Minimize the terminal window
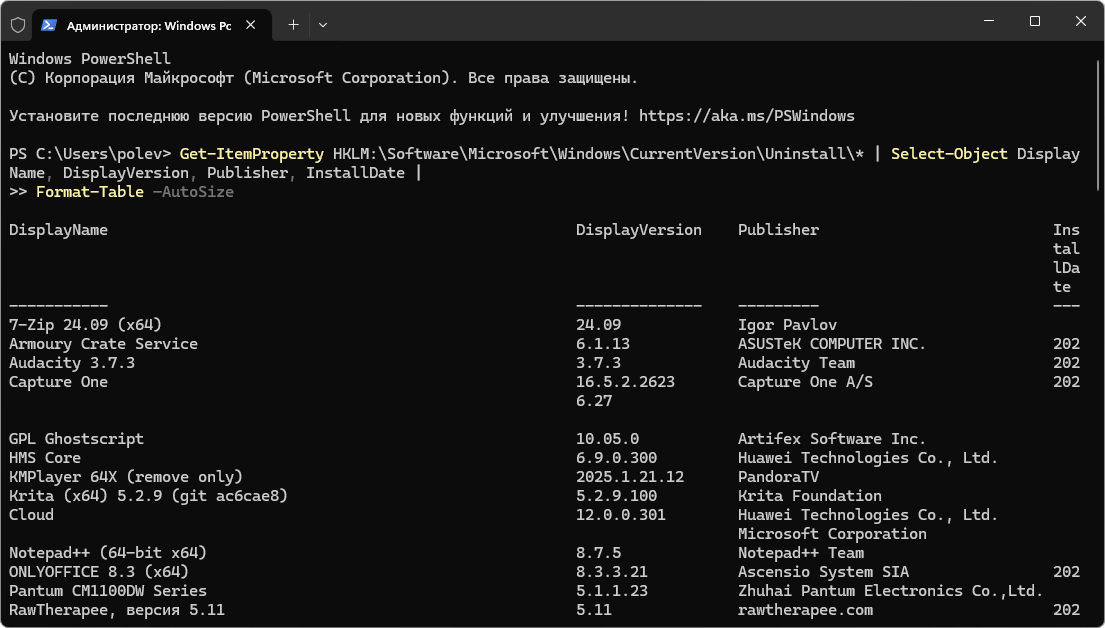 (987, 22)
